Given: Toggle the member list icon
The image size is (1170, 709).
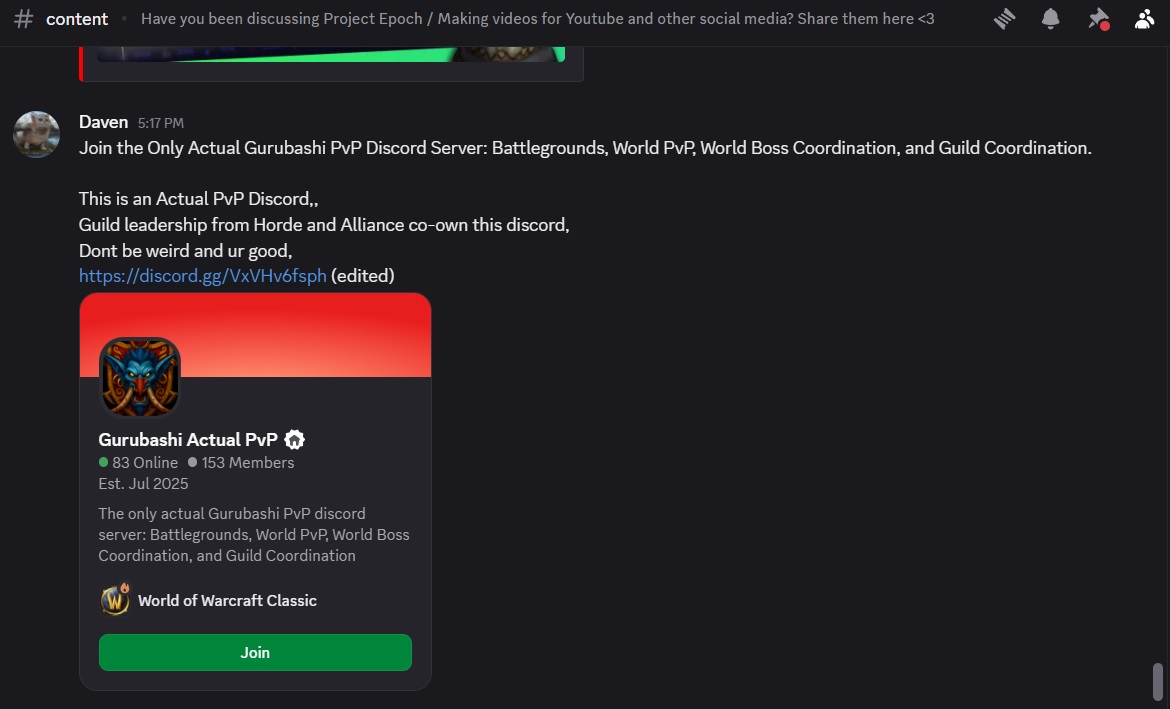Looking at the screenshot, I should (1145, 19).
